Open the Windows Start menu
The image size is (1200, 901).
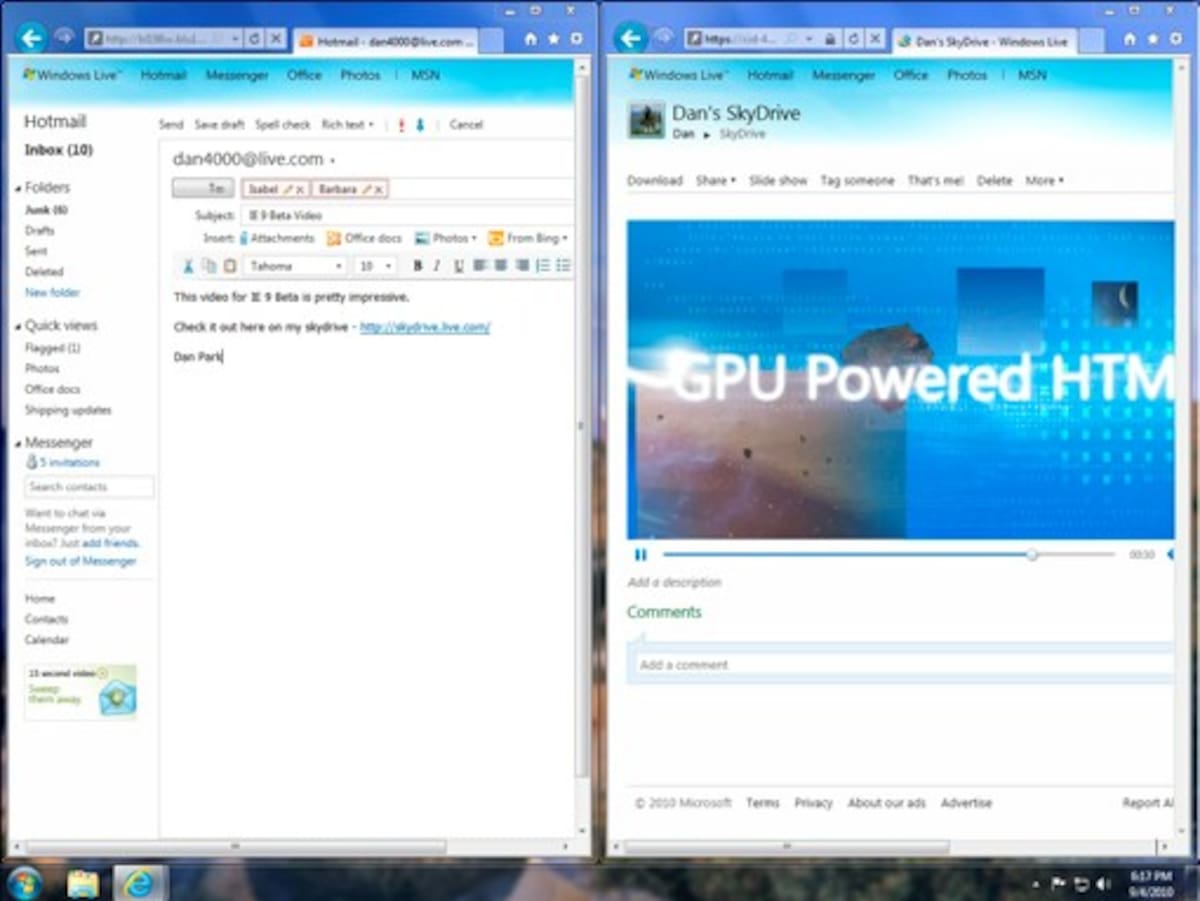click(x=23, y=883)
